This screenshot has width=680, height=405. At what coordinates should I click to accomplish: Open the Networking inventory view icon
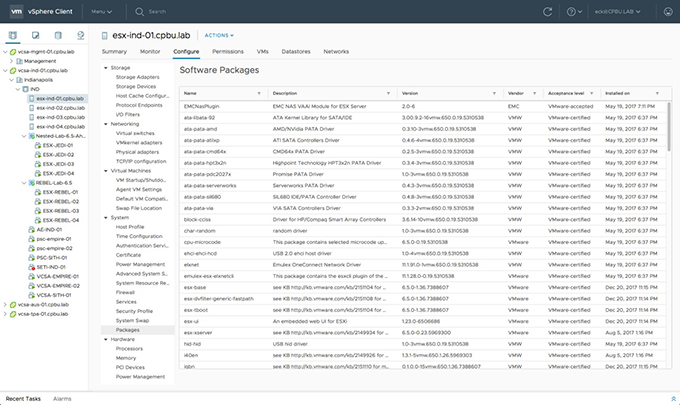point(81,36)
